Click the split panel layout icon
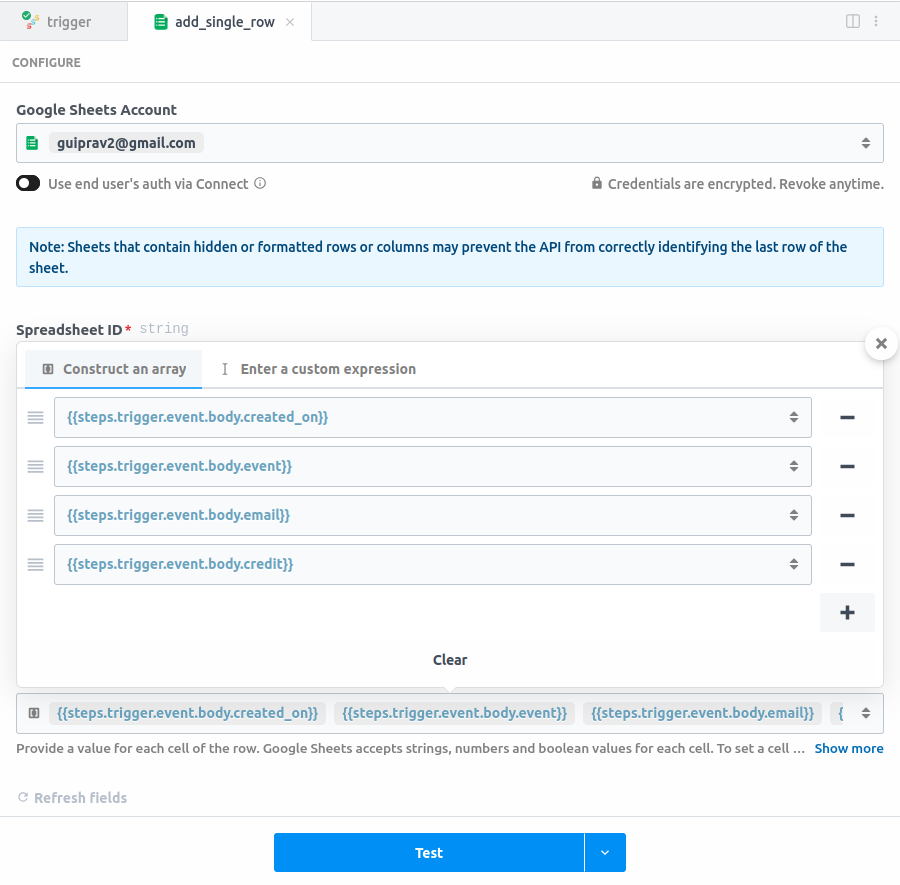 coord(853,21)
